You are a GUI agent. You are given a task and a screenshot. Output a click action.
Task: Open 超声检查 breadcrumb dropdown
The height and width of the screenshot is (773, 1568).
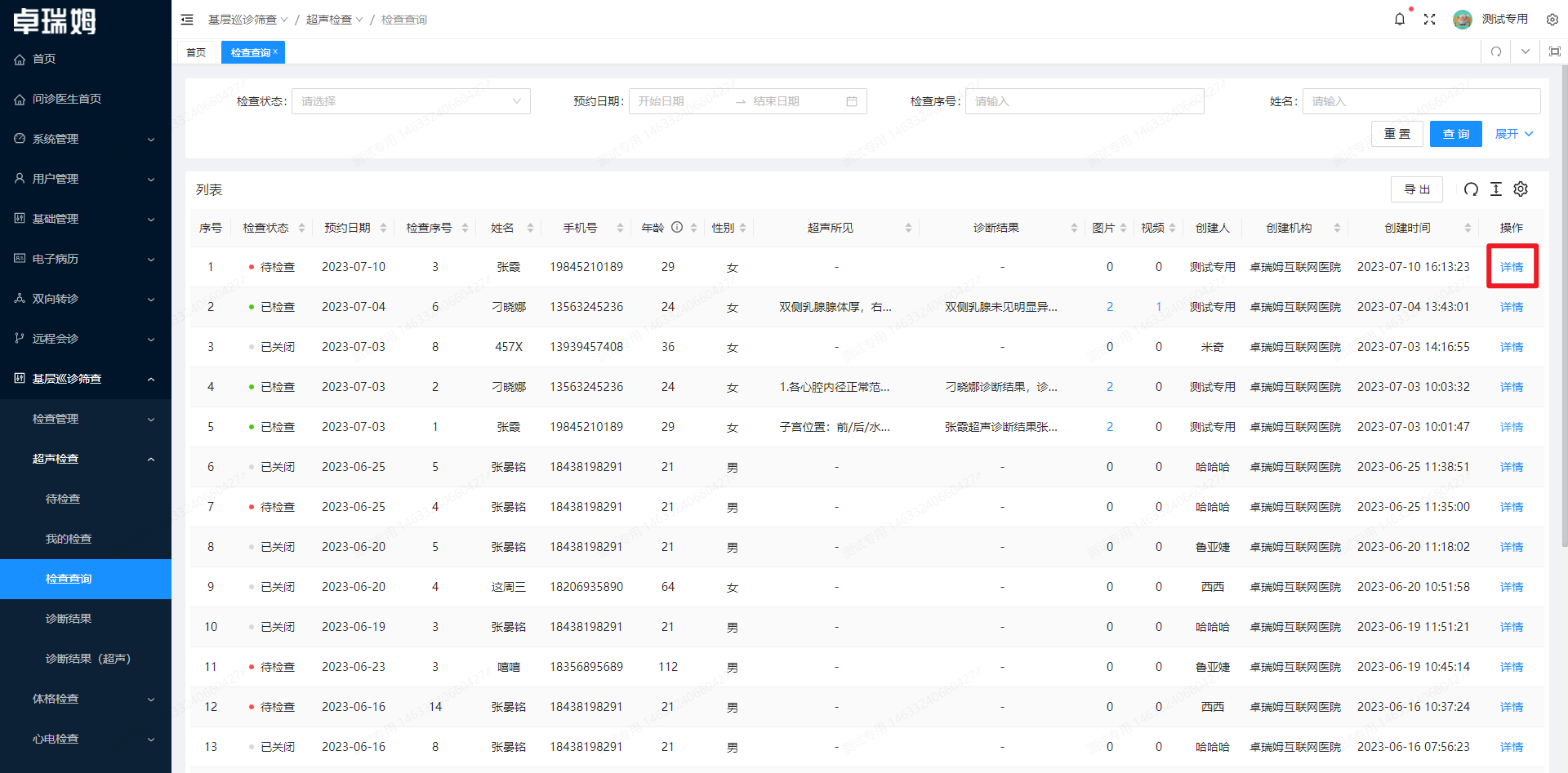[x=334, y=20]
